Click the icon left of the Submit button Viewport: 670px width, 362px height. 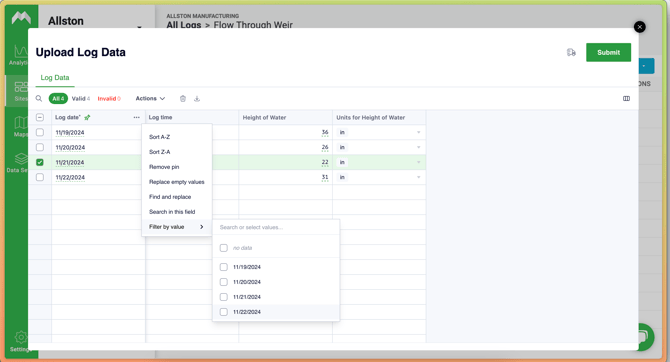click(x=571, y=53)
